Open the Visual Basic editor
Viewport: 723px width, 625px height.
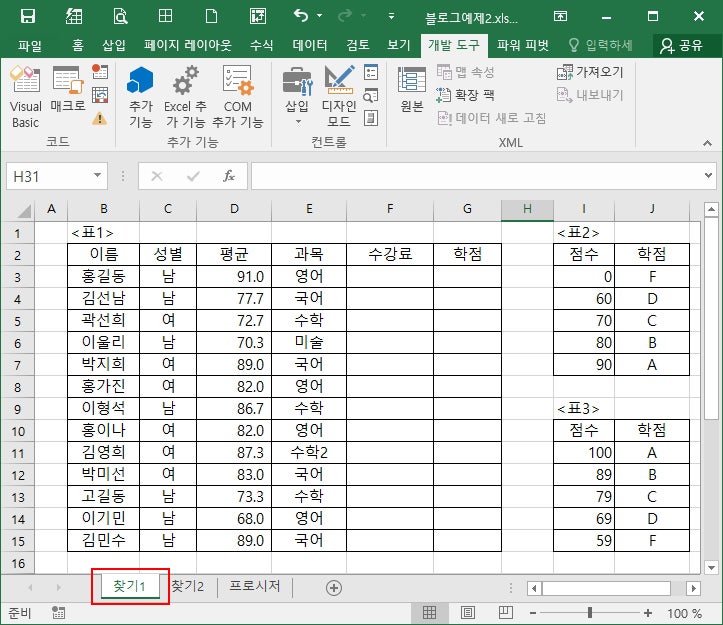pos(25,97)
